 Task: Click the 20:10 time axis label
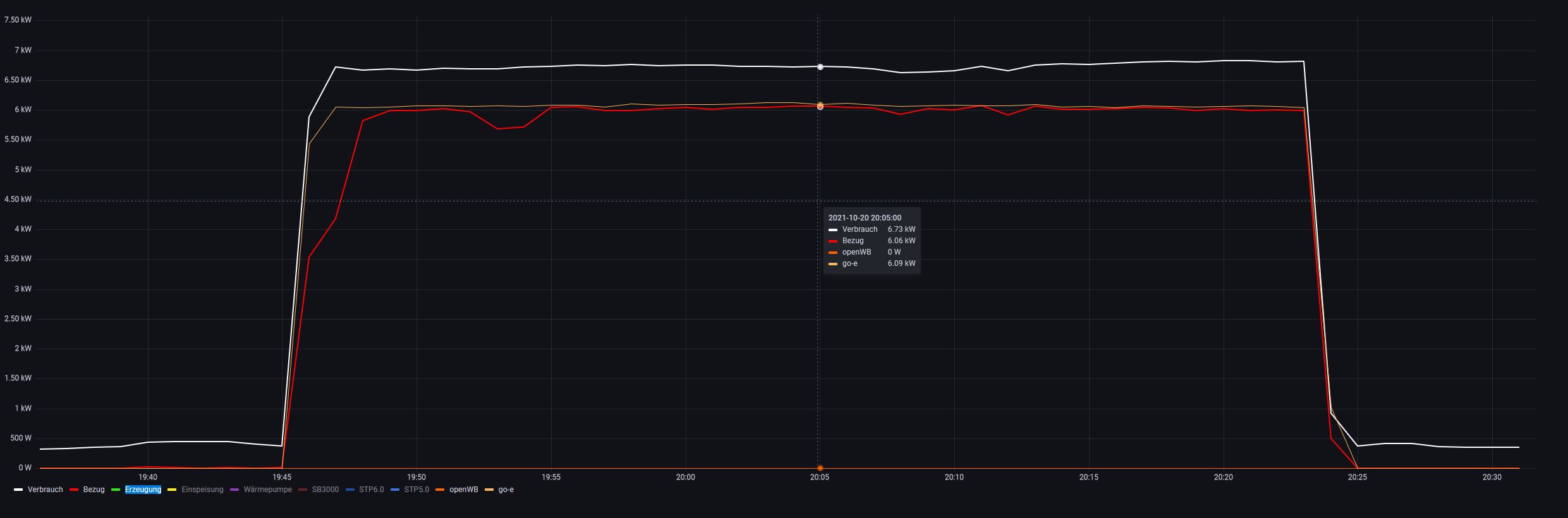[954, 478]
